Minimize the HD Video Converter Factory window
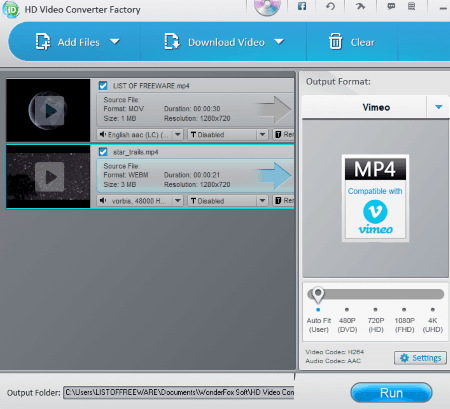Image resolution: width=450 pixels, height=409 pixels. coord(443,8)
